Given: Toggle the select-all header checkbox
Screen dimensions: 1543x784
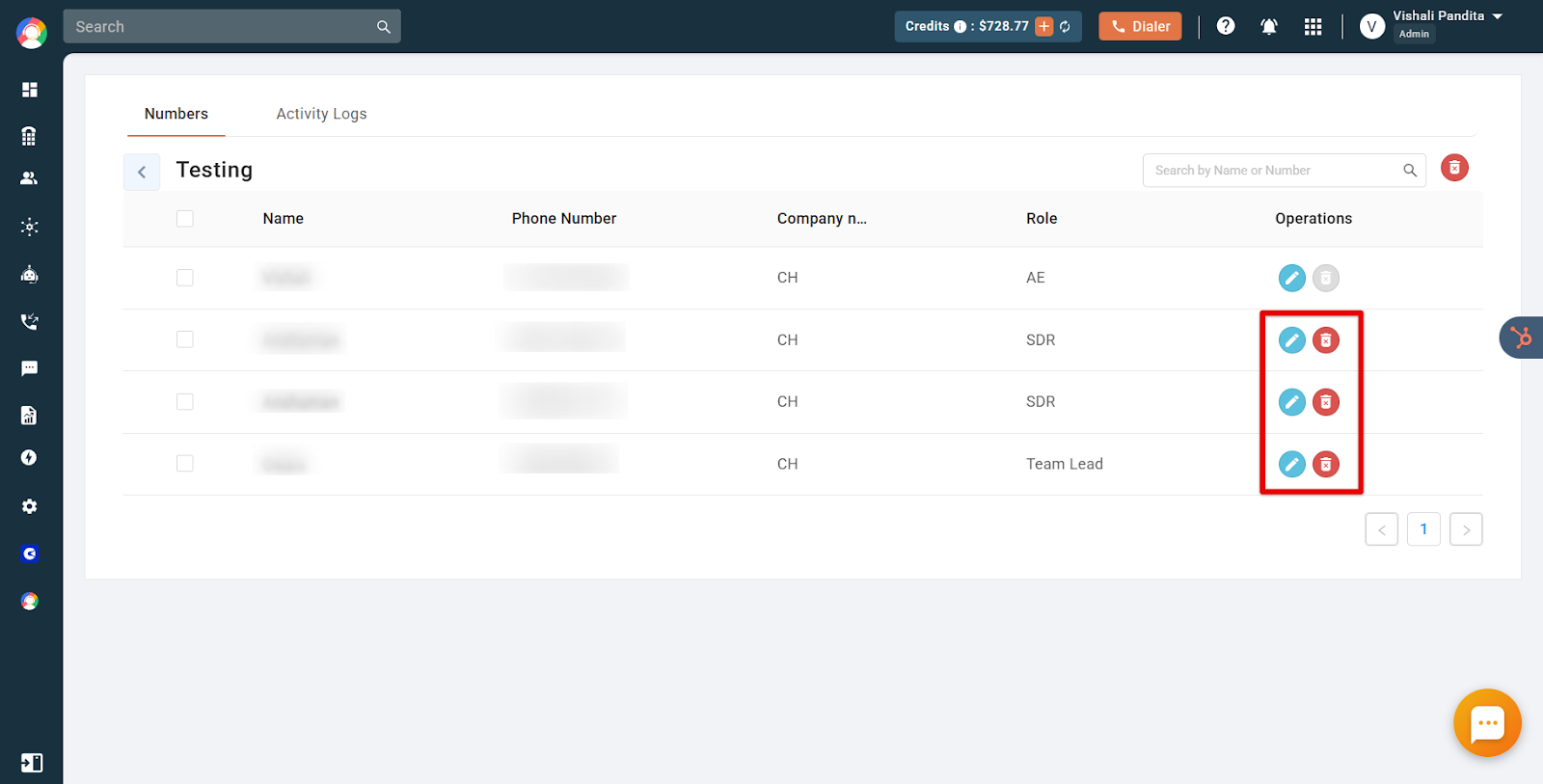Looking at the screenshot, I should point(185,219).
